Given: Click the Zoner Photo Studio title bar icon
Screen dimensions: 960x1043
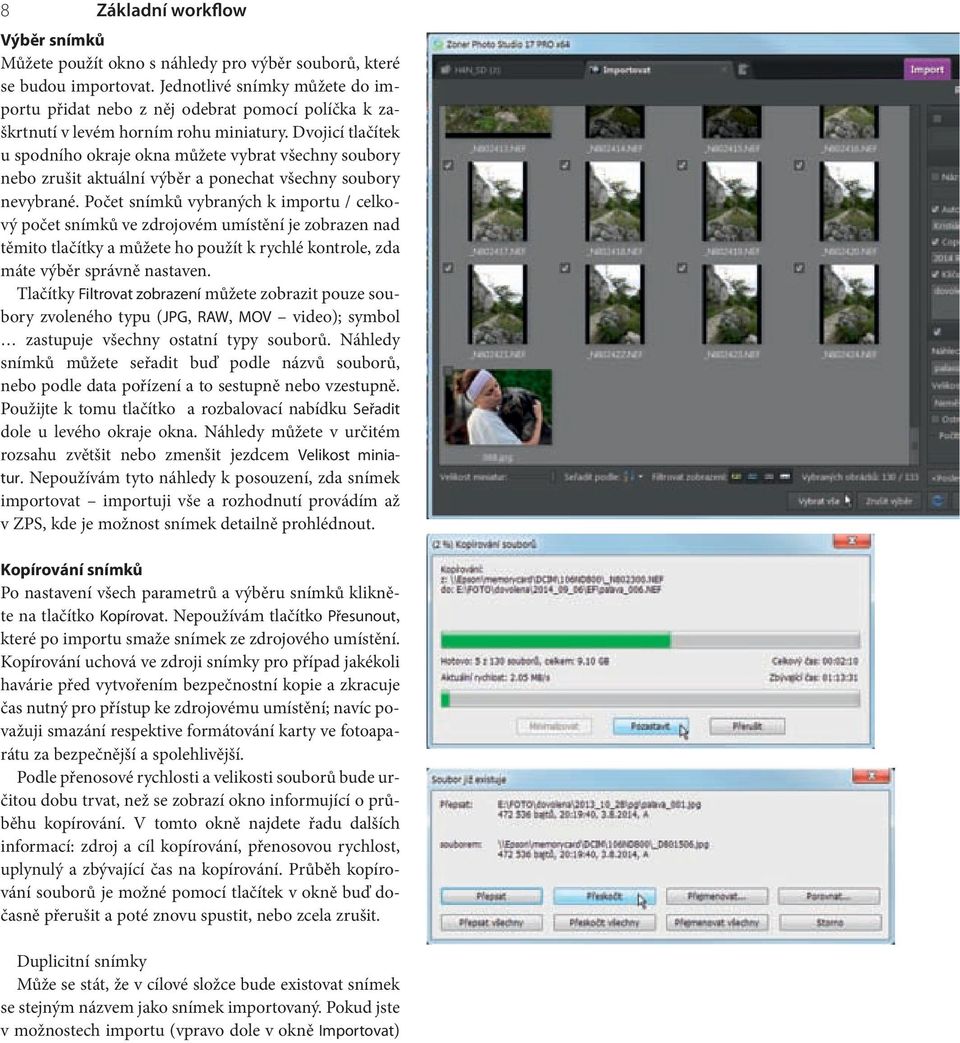Looking at the screenshot, I should click(x=438, y=45).
